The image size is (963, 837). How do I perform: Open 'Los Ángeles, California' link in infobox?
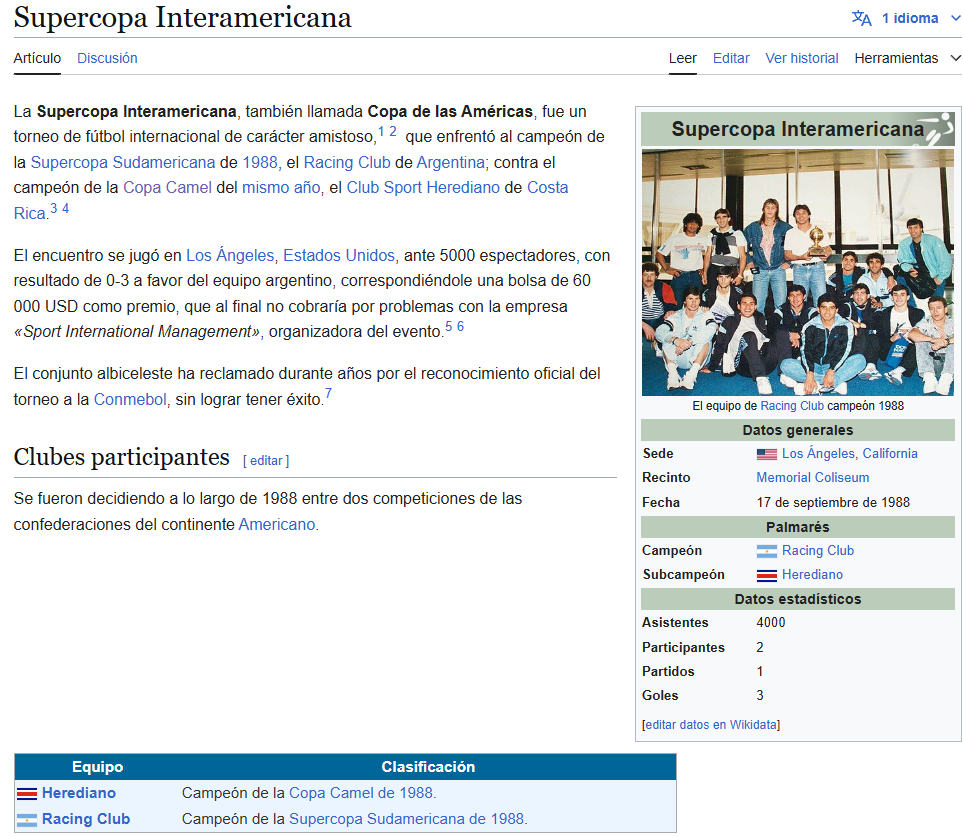pos(849,454)
